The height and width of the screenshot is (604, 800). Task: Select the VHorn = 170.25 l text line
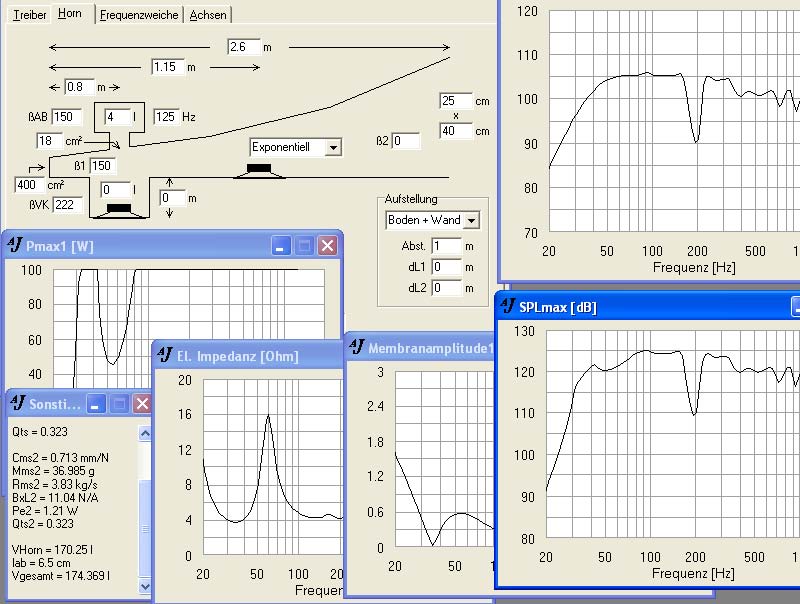[53, 549]
